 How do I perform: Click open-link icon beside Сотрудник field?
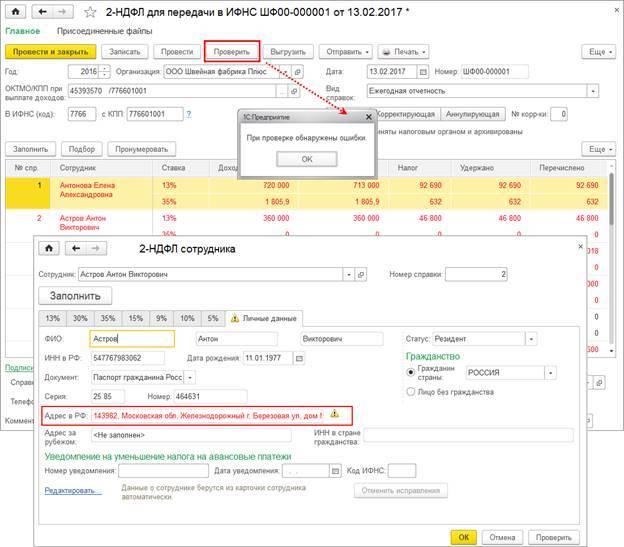363,273
